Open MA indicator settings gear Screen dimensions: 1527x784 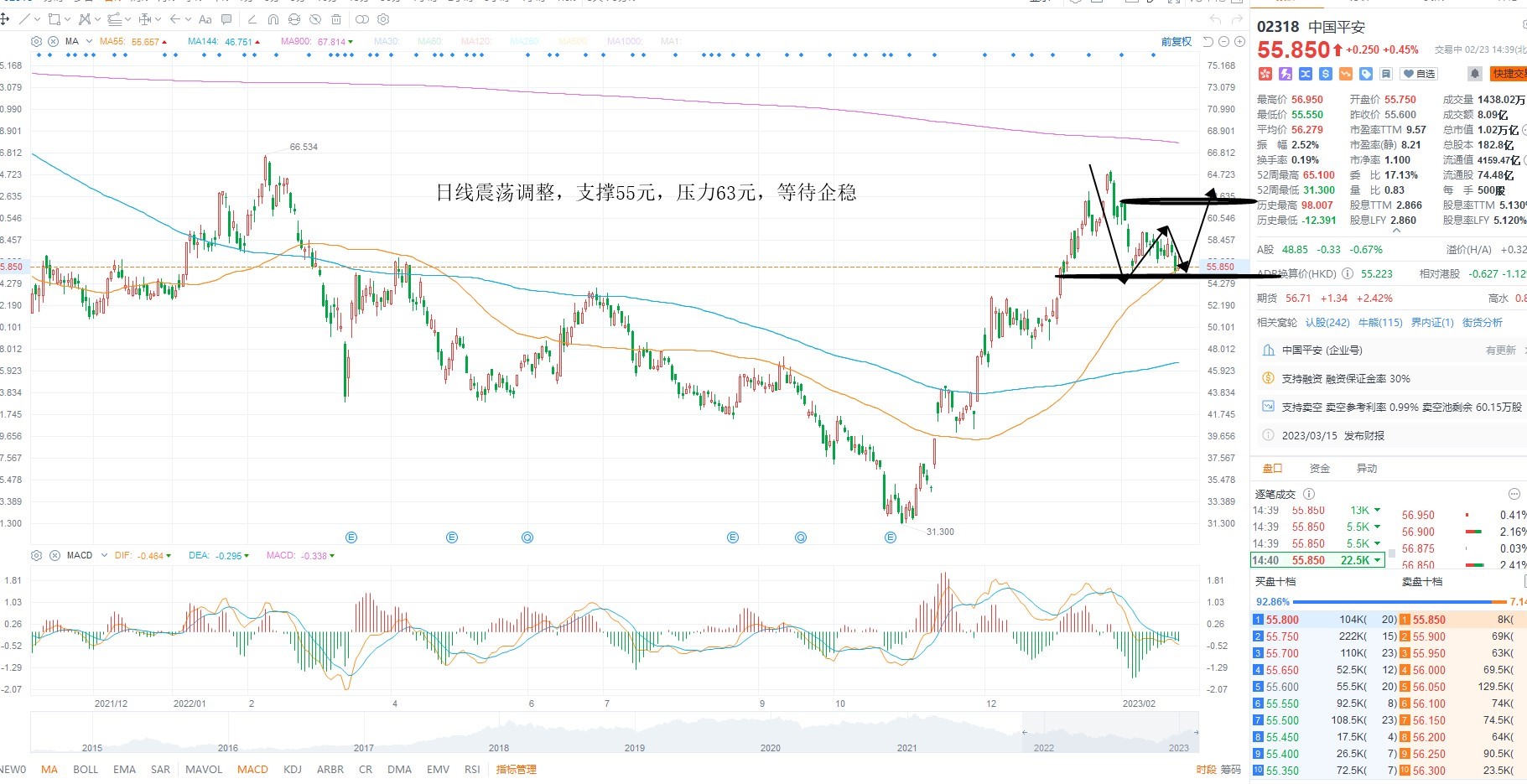pyautogui.click(x=36, y=41)
